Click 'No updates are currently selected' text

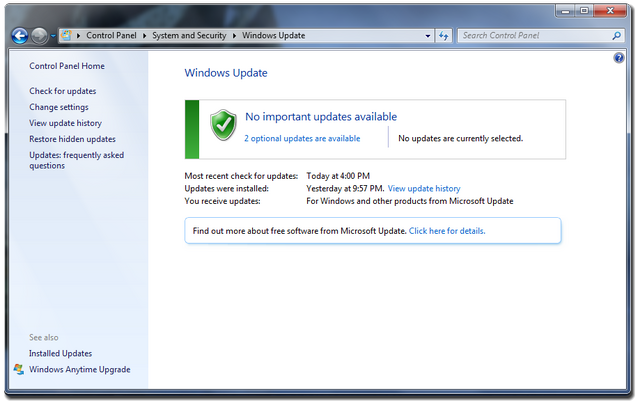(460, 138)
